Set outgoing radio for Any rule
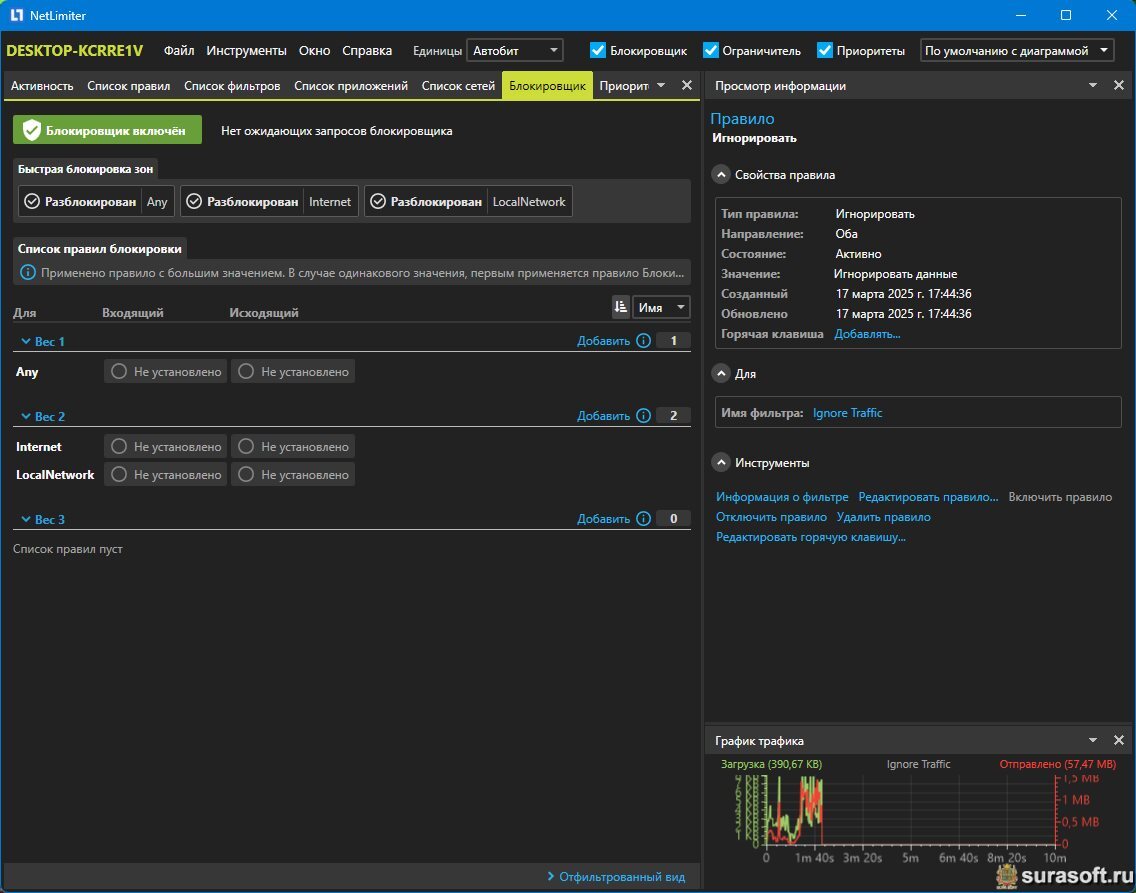Screen dimensions: 1136x893 (246, 372)
